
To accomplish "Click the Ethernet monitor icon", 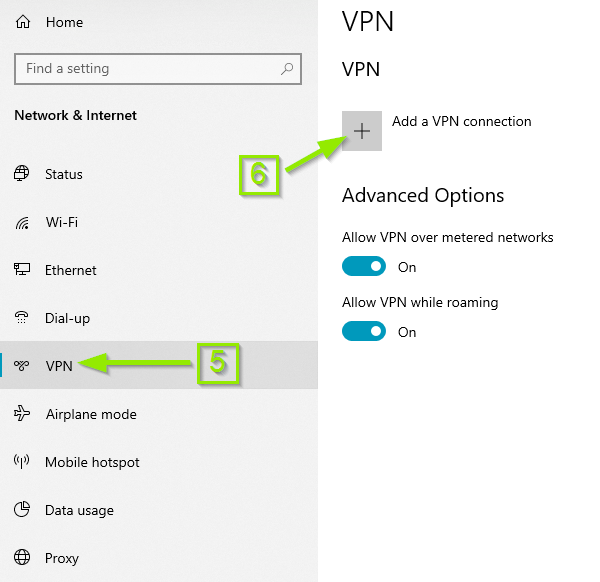I will click(x=22, y=269).
